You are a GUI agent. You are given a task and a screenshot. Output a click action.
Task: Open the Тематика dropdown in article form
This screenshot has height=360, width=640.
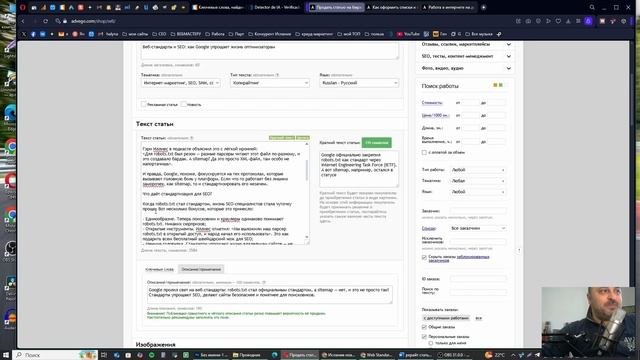[x=181, y=83]
